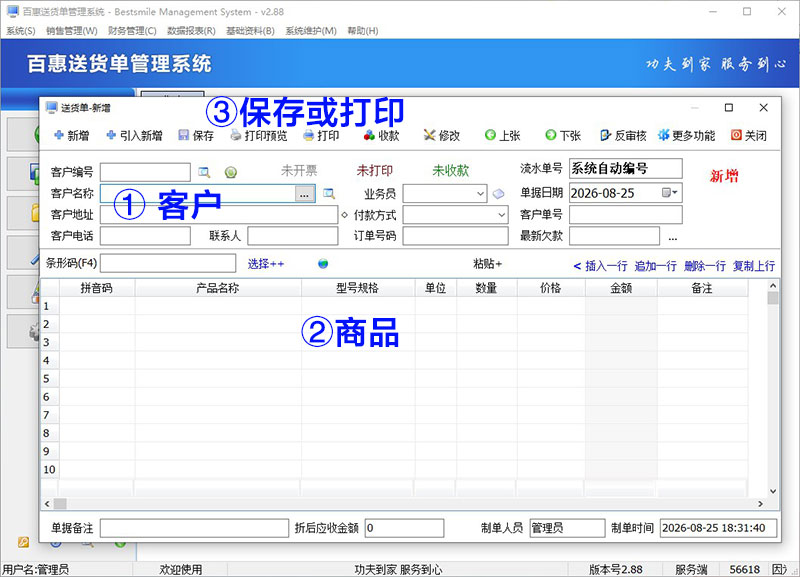Viewport: 800px width, 577px height.
Task: Go to next record with 下张
Action: pyautogui.click(x=563, y=135)
